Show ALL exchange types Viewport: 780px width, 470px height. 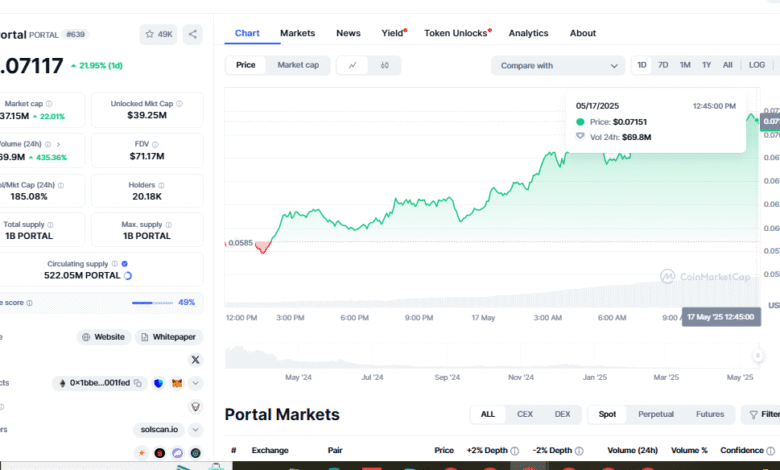tap(488, 414)
